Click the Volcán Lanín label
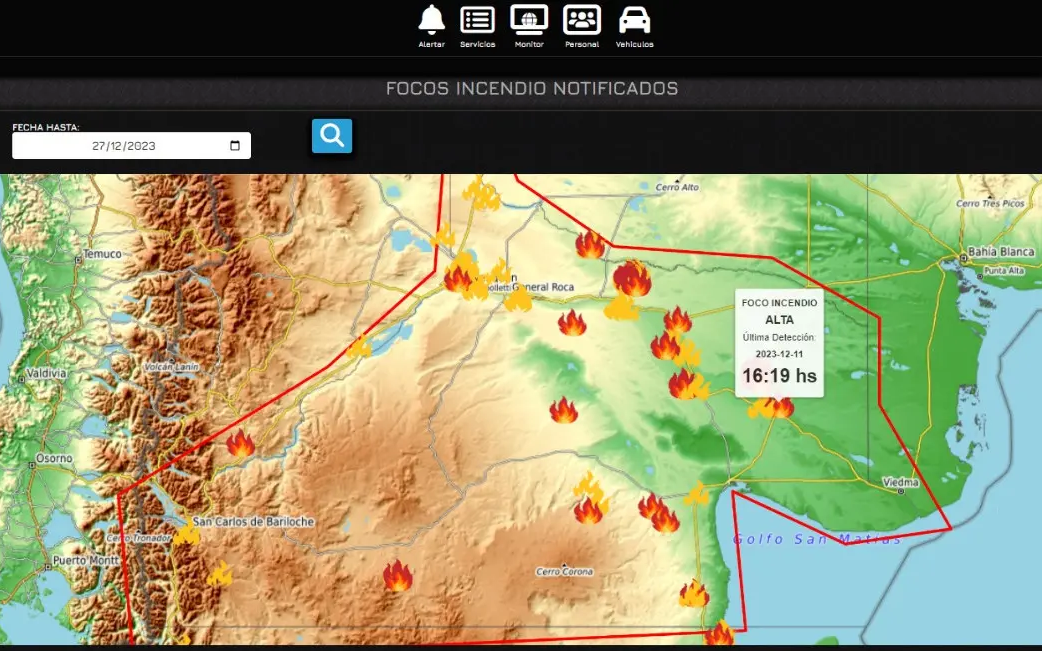The width and height of the screenshot is (1042, 651). click(x=171, y=367)
